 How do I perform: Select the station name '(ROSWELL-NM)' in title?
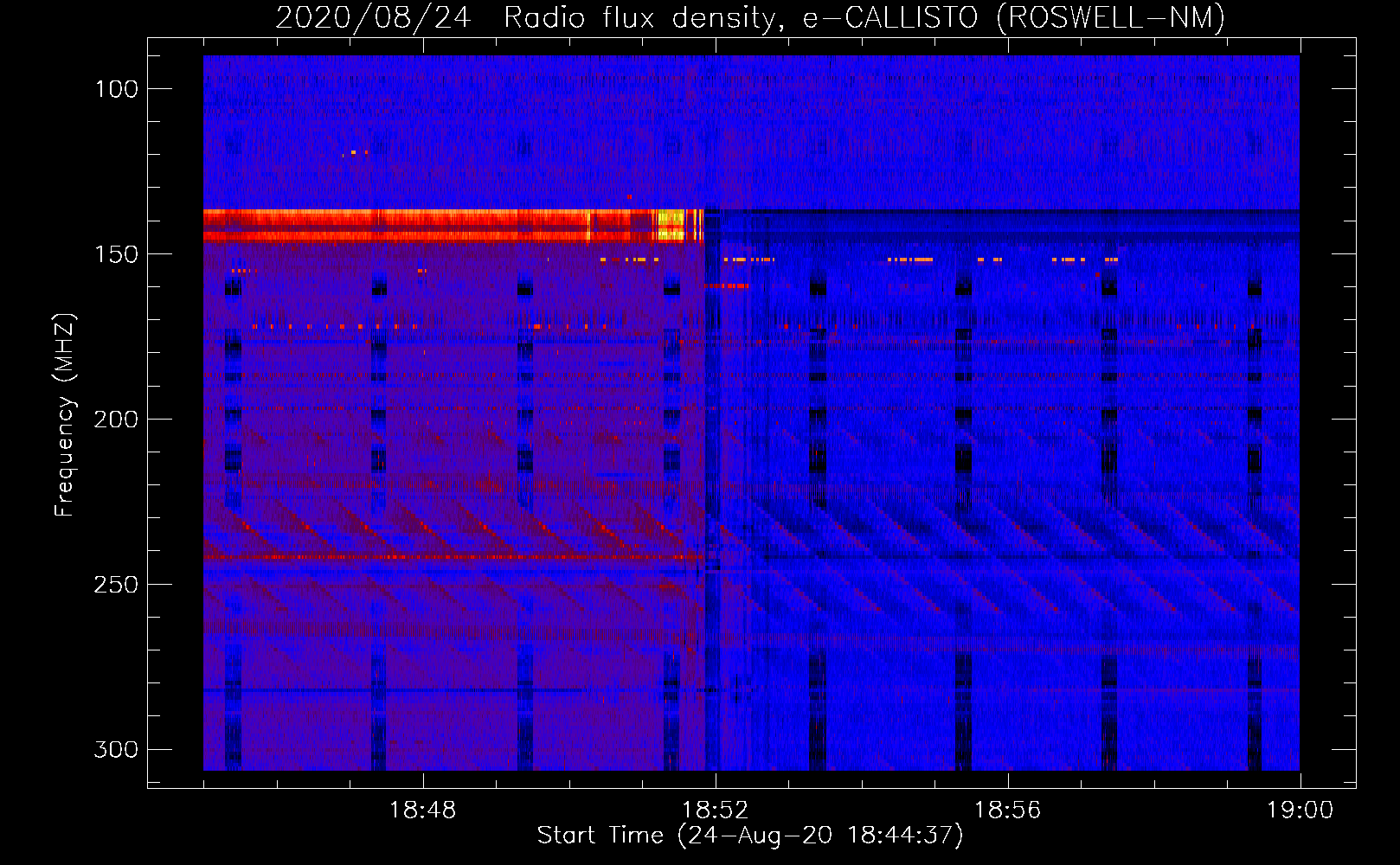pos(1111,17)
